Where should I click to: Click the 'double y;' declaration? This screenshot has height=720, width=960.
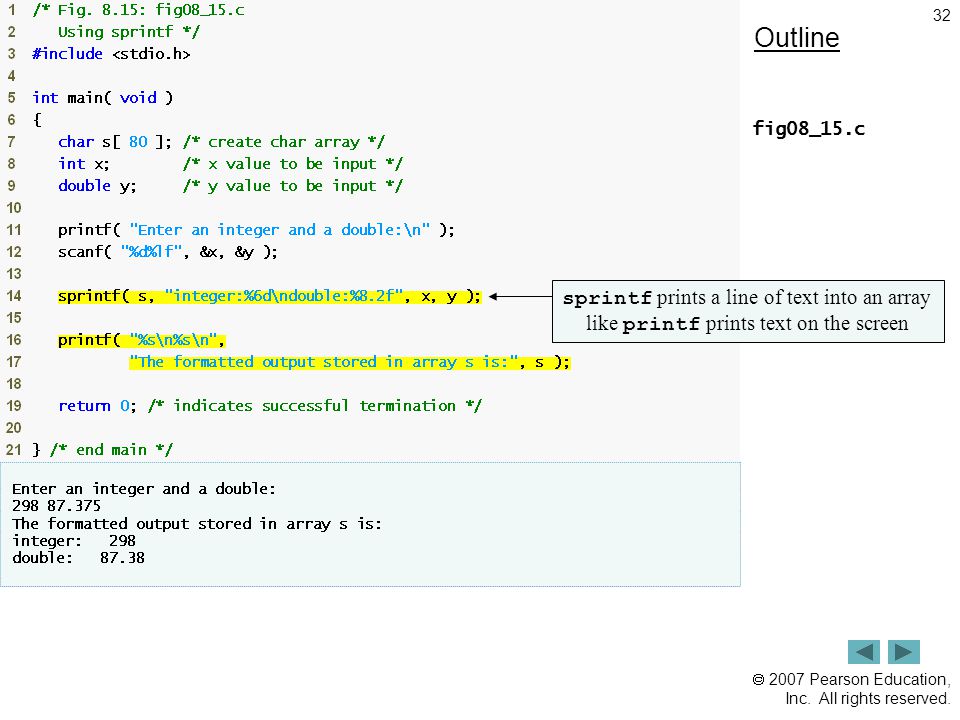point(97,186)
